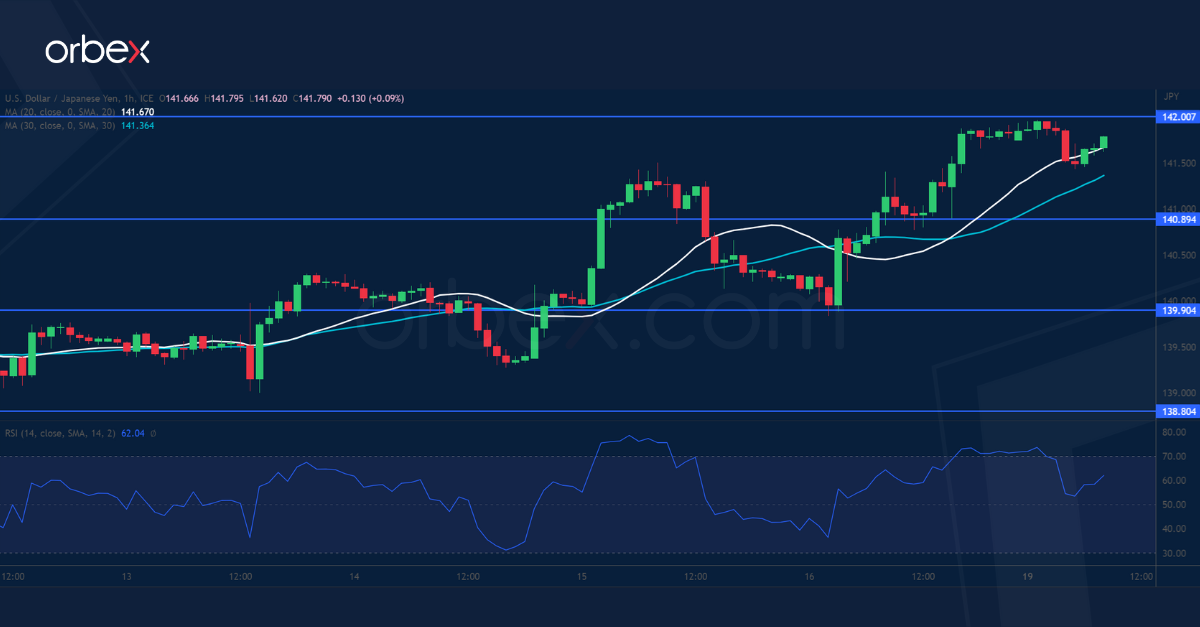Select the change value +0.130 (+0.09%)
The image size is (1200, 627).
(x=369, y=99)
